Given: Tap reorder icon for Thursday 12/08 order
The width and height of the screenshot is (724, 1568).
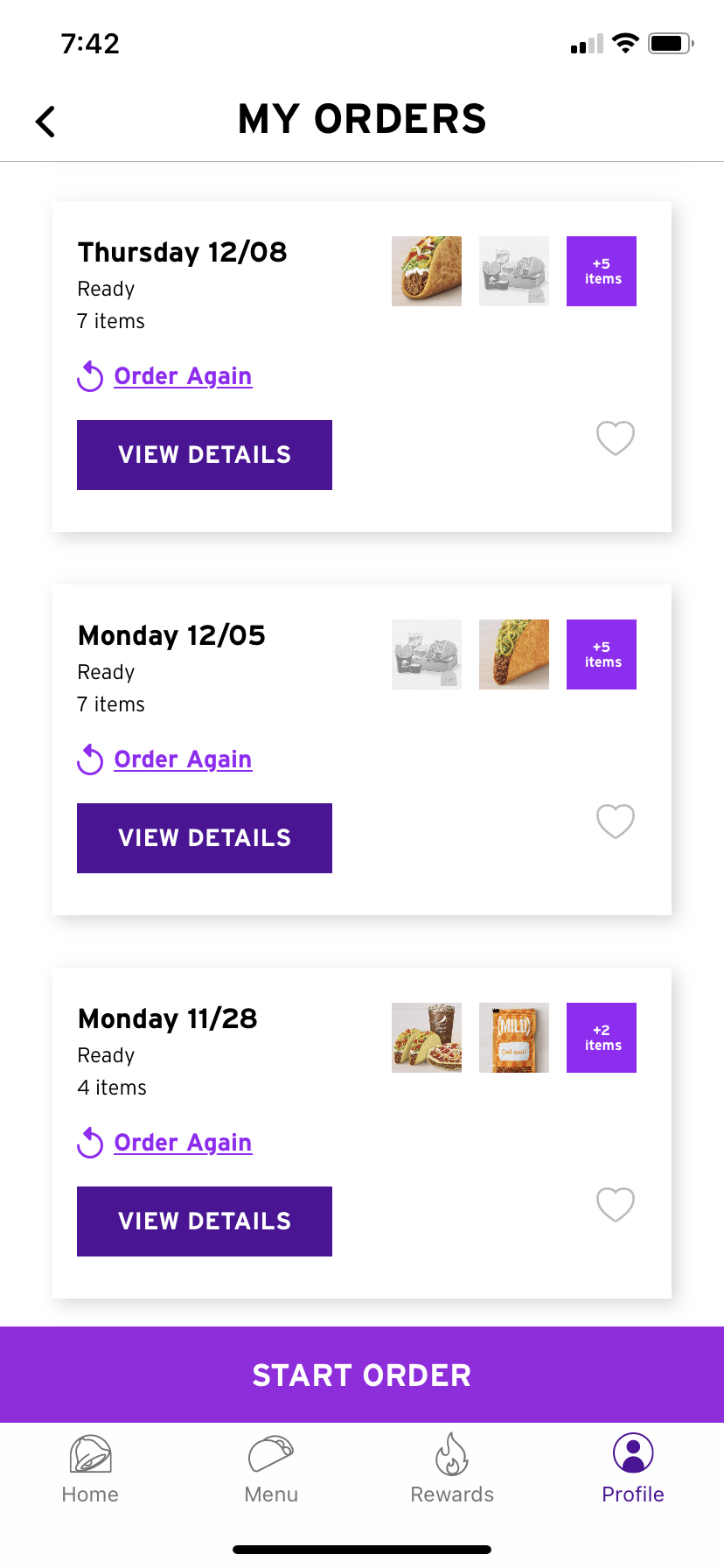Looking at the screenshot, I should pyautogui.click(x=90, y=377).
